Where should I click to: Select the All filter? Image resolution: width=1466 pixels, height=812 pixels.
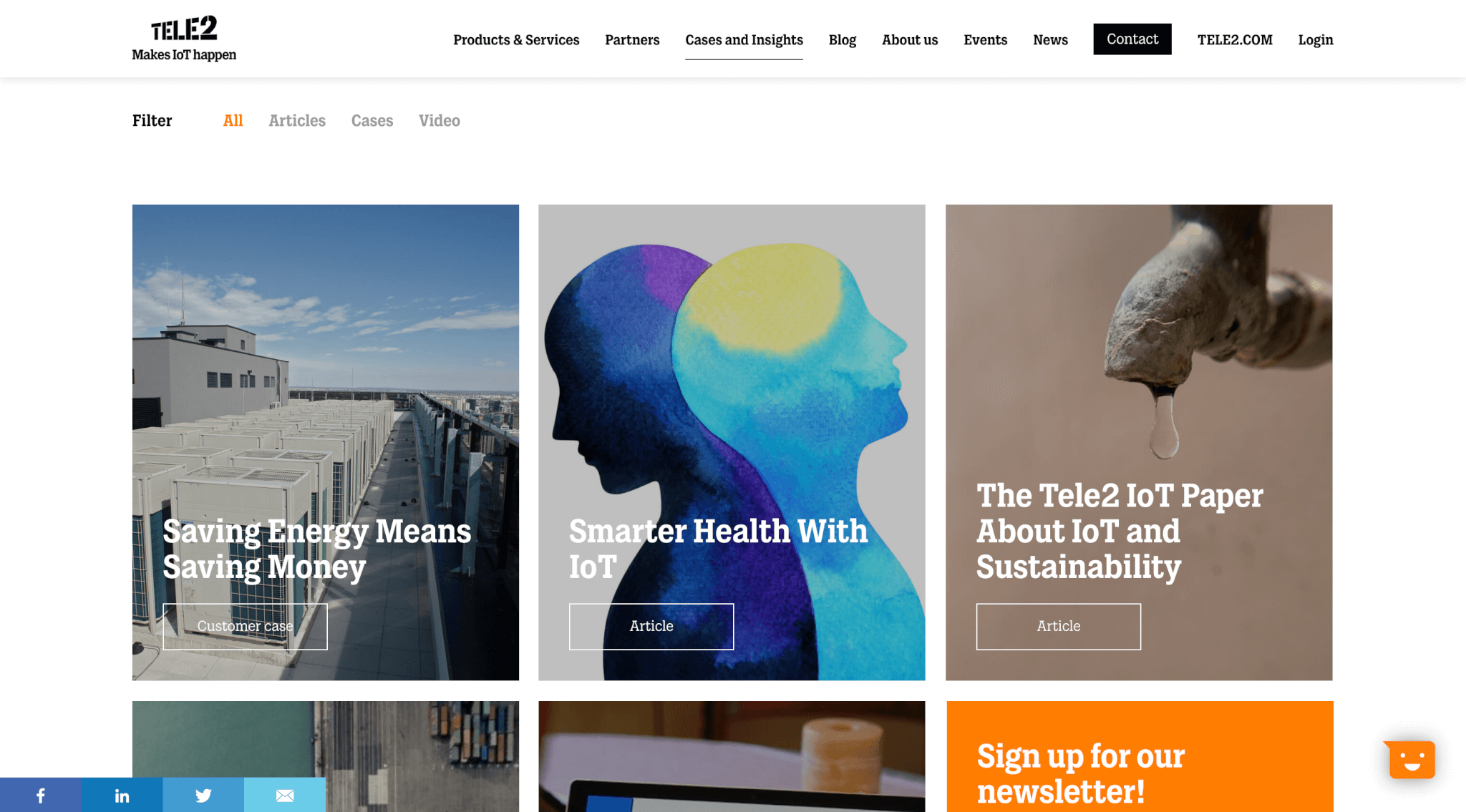click(x=233, y=120)
